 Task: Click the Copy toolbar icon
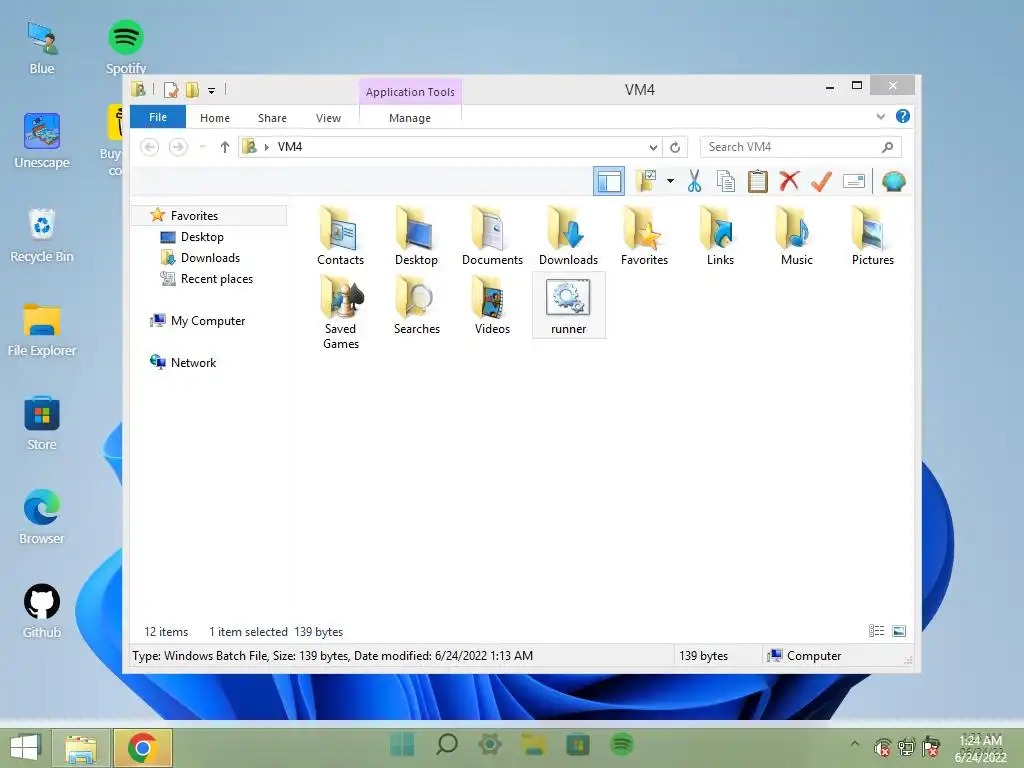(x=726, y=181)
